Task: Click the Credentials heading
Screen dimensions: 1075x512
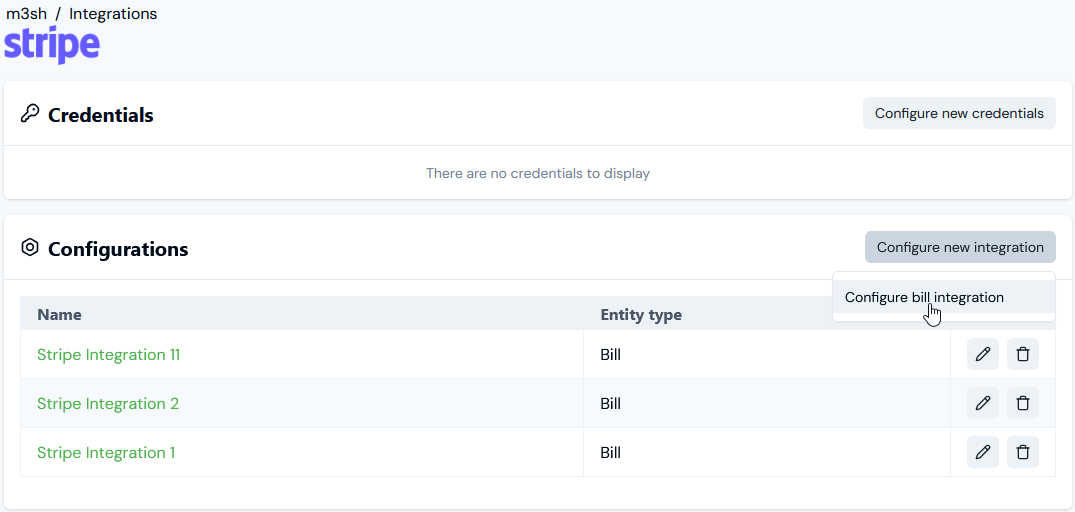Action: 101,114
